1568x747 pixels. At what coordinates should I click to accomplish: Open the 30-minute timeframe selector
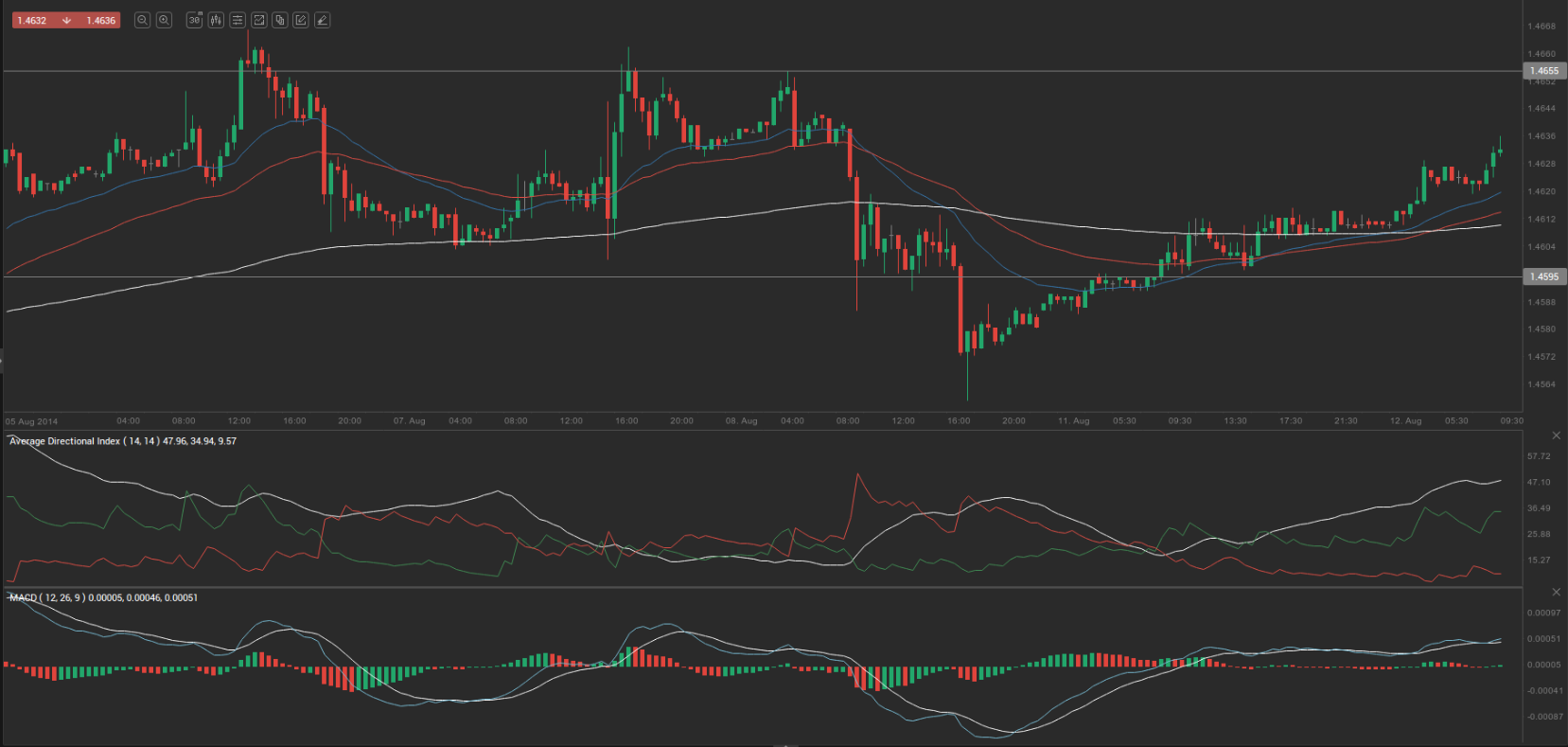click(x=194, y=20)
